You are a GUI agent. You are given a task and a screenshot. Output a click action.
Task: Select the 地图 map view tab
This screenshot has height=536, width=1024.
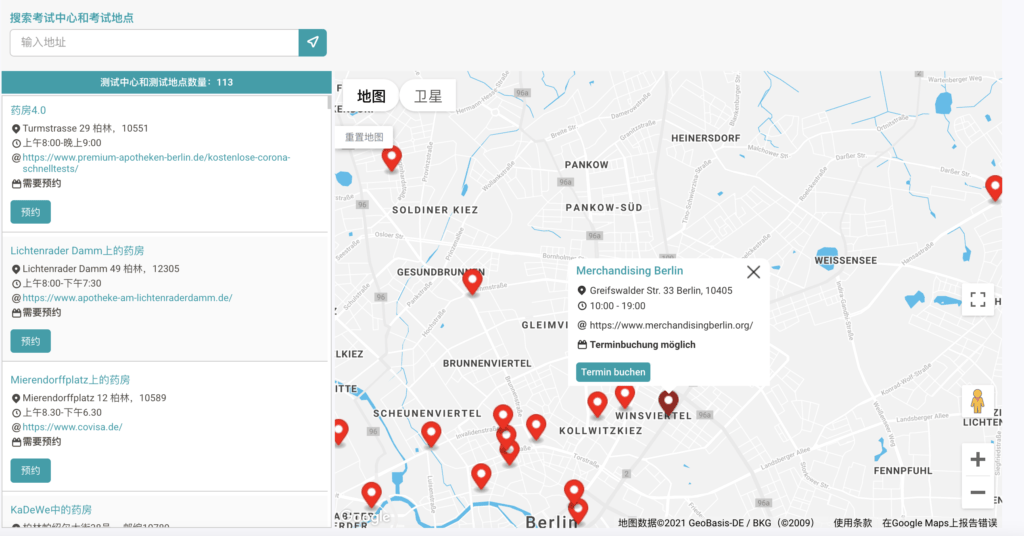click(371, 96)
